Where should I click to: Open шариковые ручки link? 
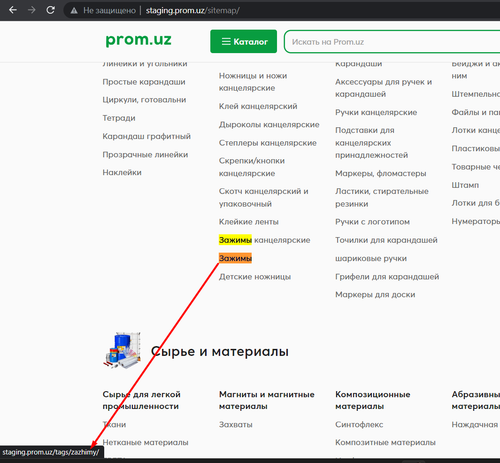click(x=371, y=258)
